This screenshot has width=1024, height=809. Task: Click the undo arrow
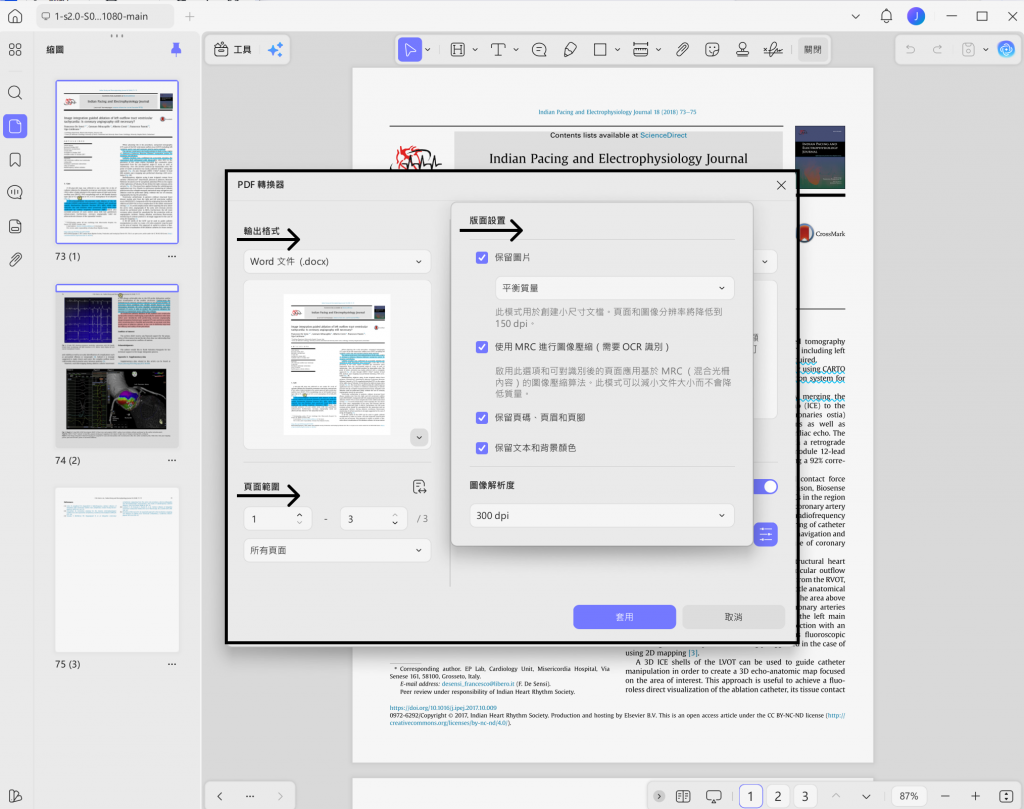point(910,50)
